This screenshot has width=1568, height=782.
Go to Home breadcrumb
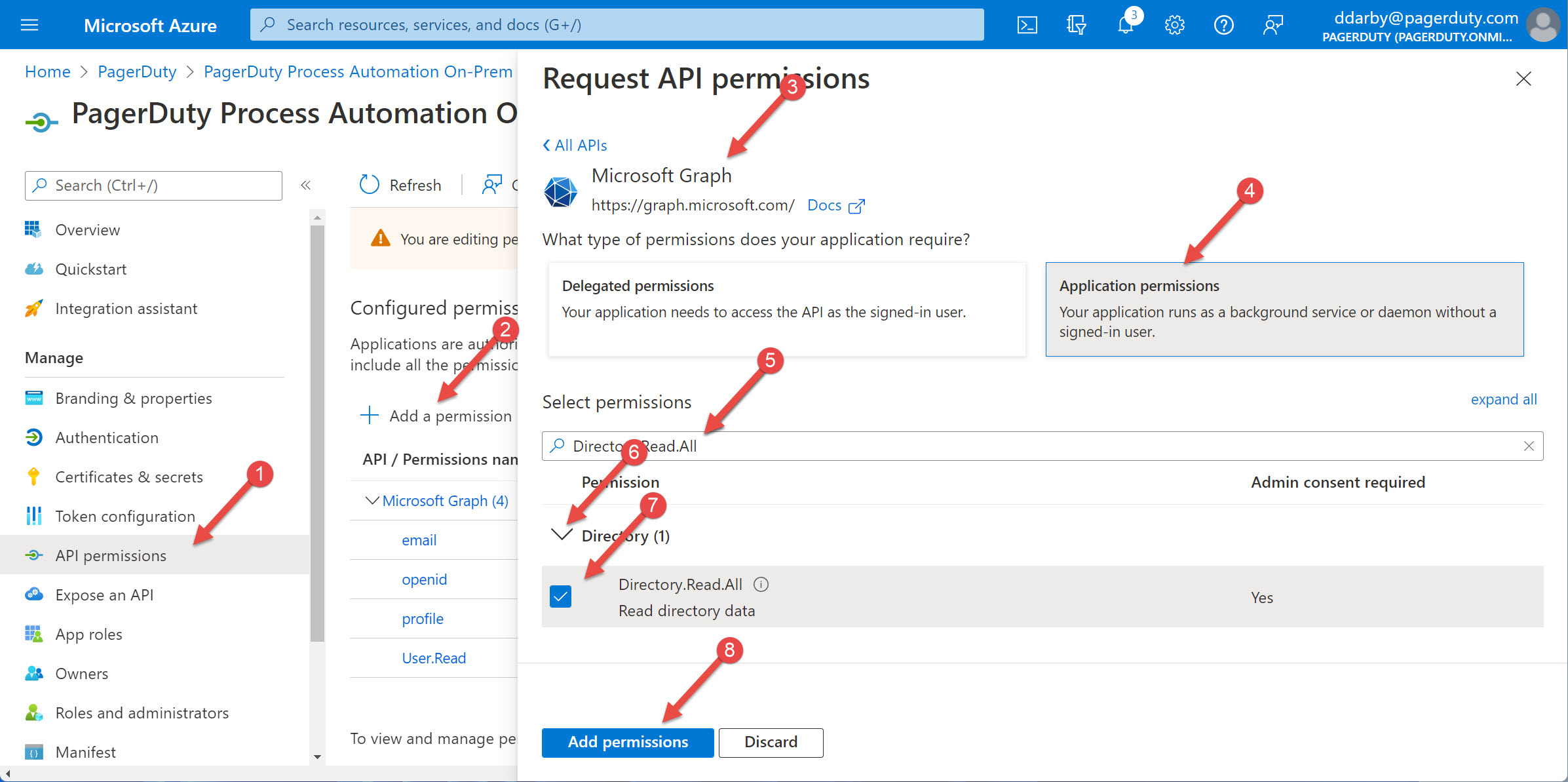point(47,71)
